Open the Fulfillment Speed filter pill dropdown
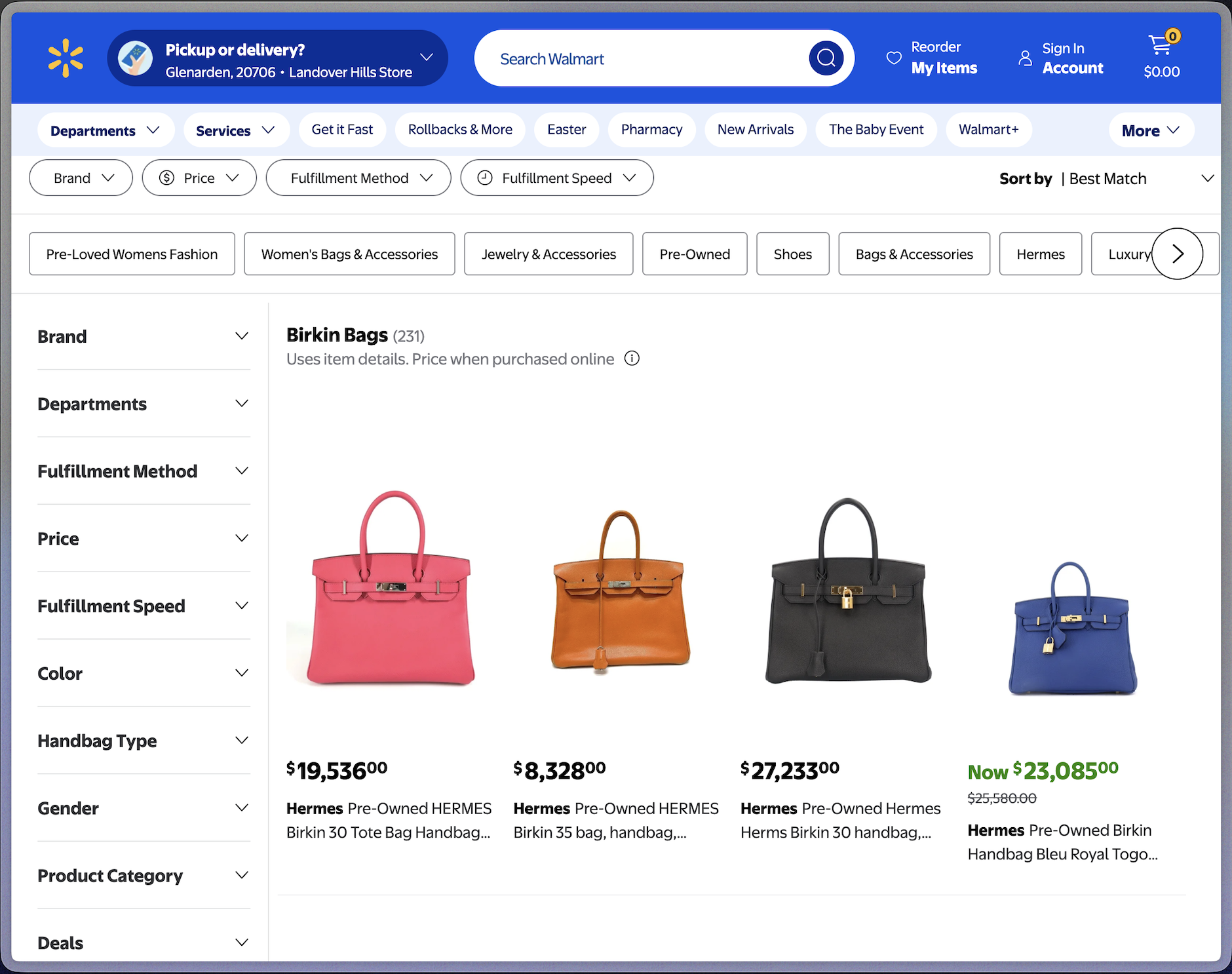The width and height of the screenshot is (1232, 974). click(556, 178)
